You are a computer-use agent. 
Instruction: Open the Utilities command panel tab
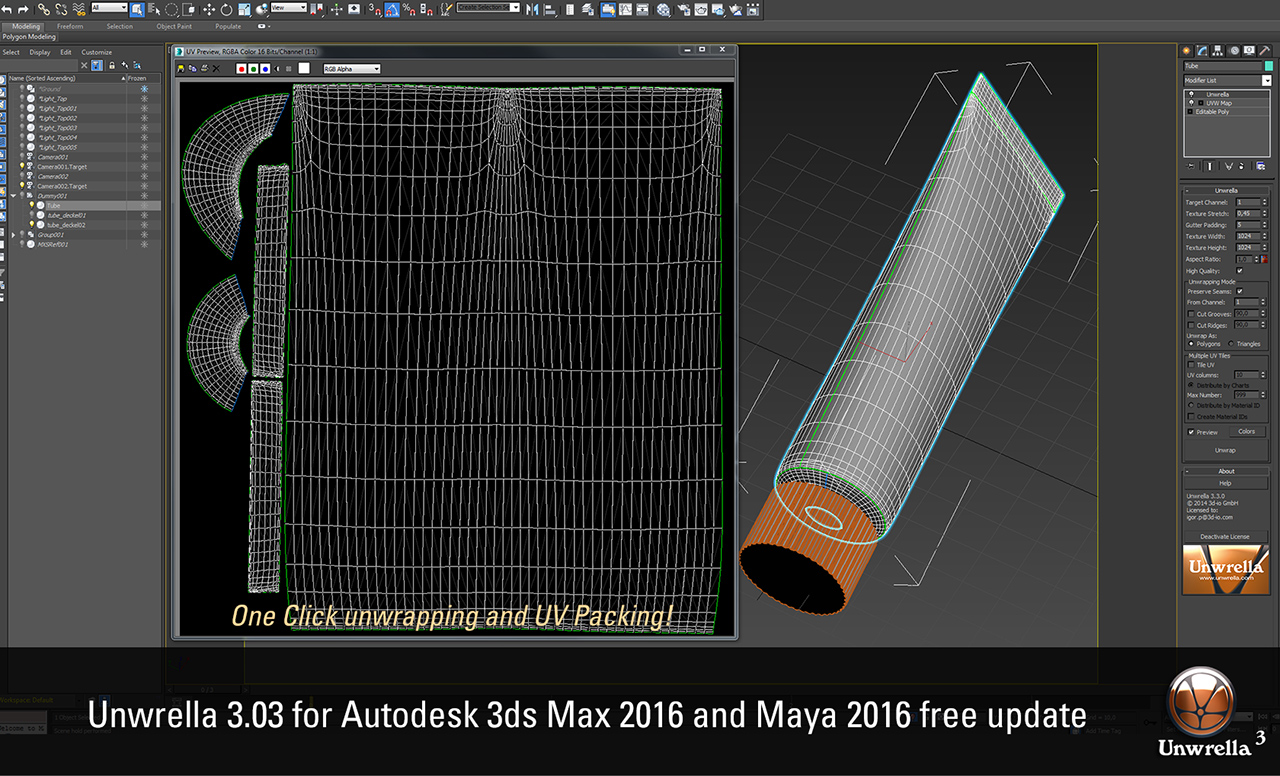click(1264, 49)
